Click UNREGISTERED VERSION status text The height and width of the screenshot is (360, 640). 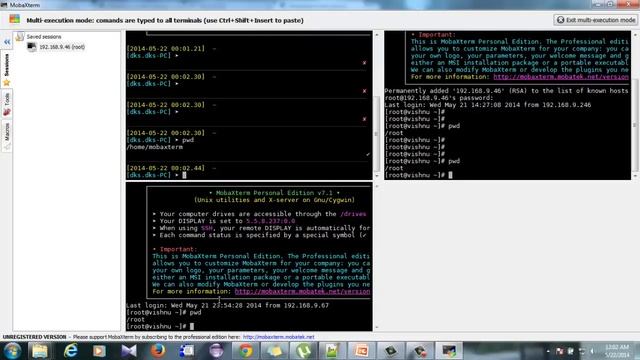[x=34, y=337]
